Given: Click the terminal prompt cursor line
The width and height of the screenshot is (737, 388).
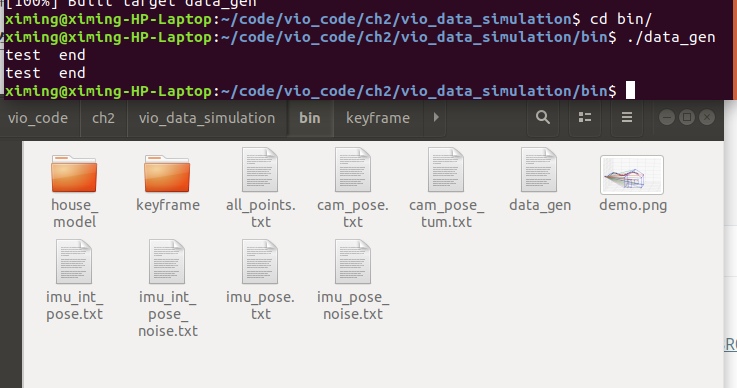Looking at the screenshot, I should coord(320,91).
